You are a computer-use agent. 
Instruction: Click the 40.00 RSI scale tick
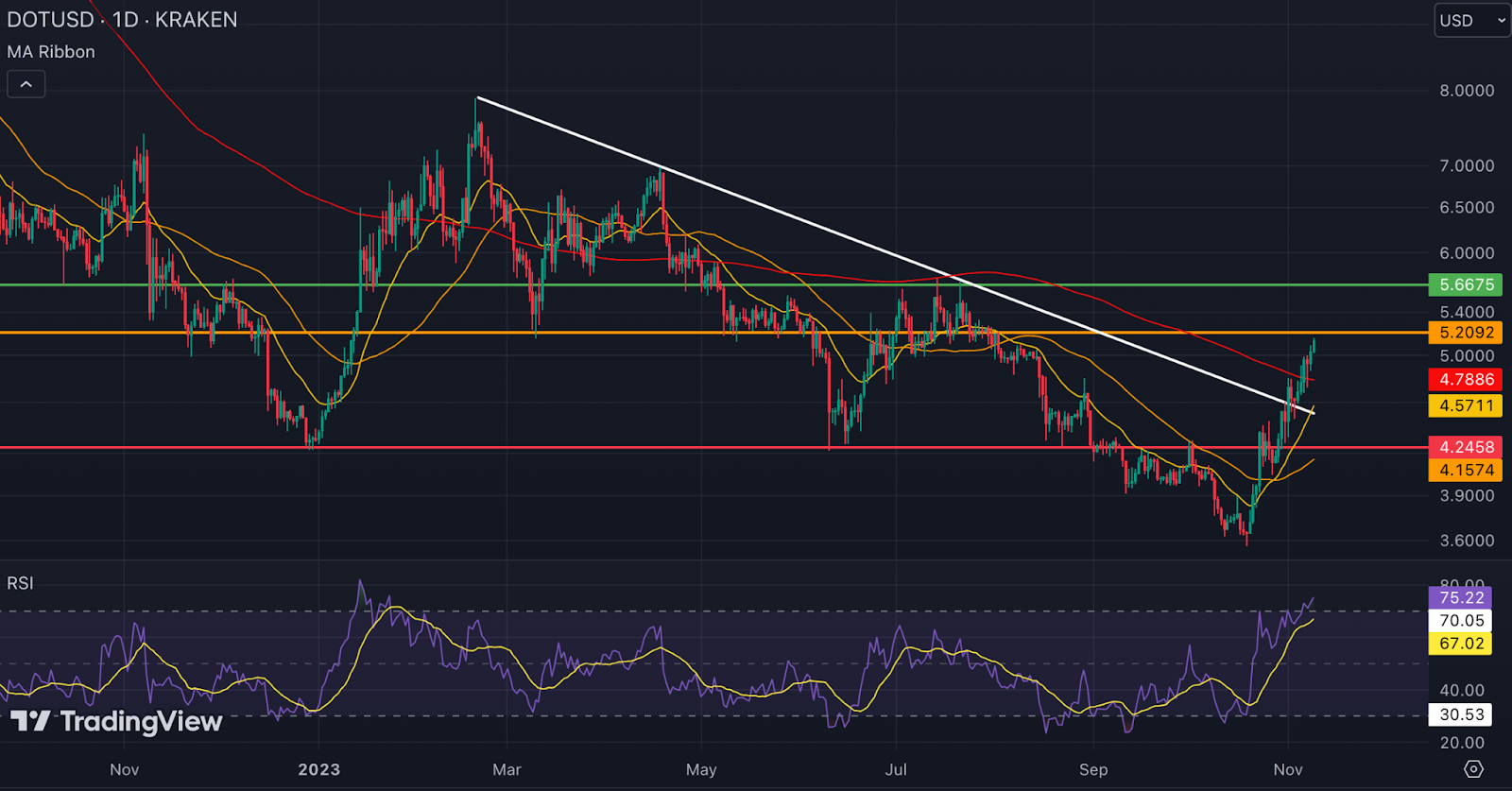click(1462, 691)
